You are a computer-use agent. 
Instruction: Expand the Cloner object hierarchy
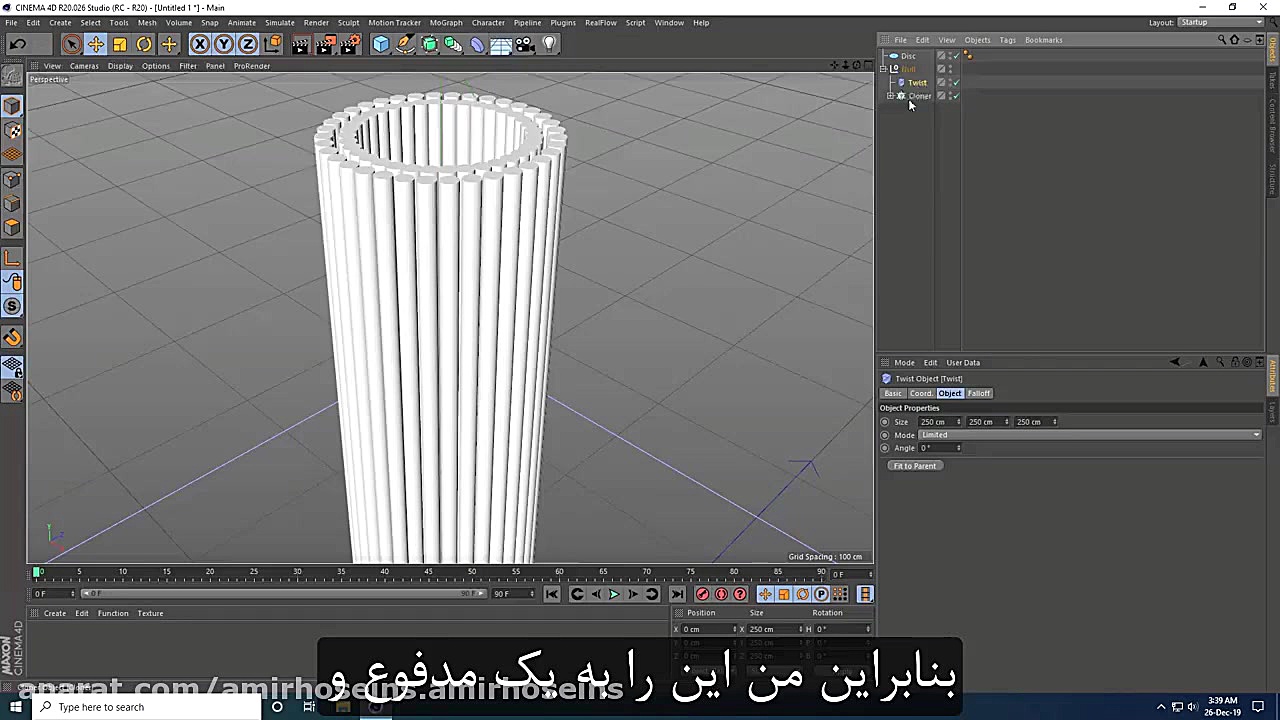(890, 95)
